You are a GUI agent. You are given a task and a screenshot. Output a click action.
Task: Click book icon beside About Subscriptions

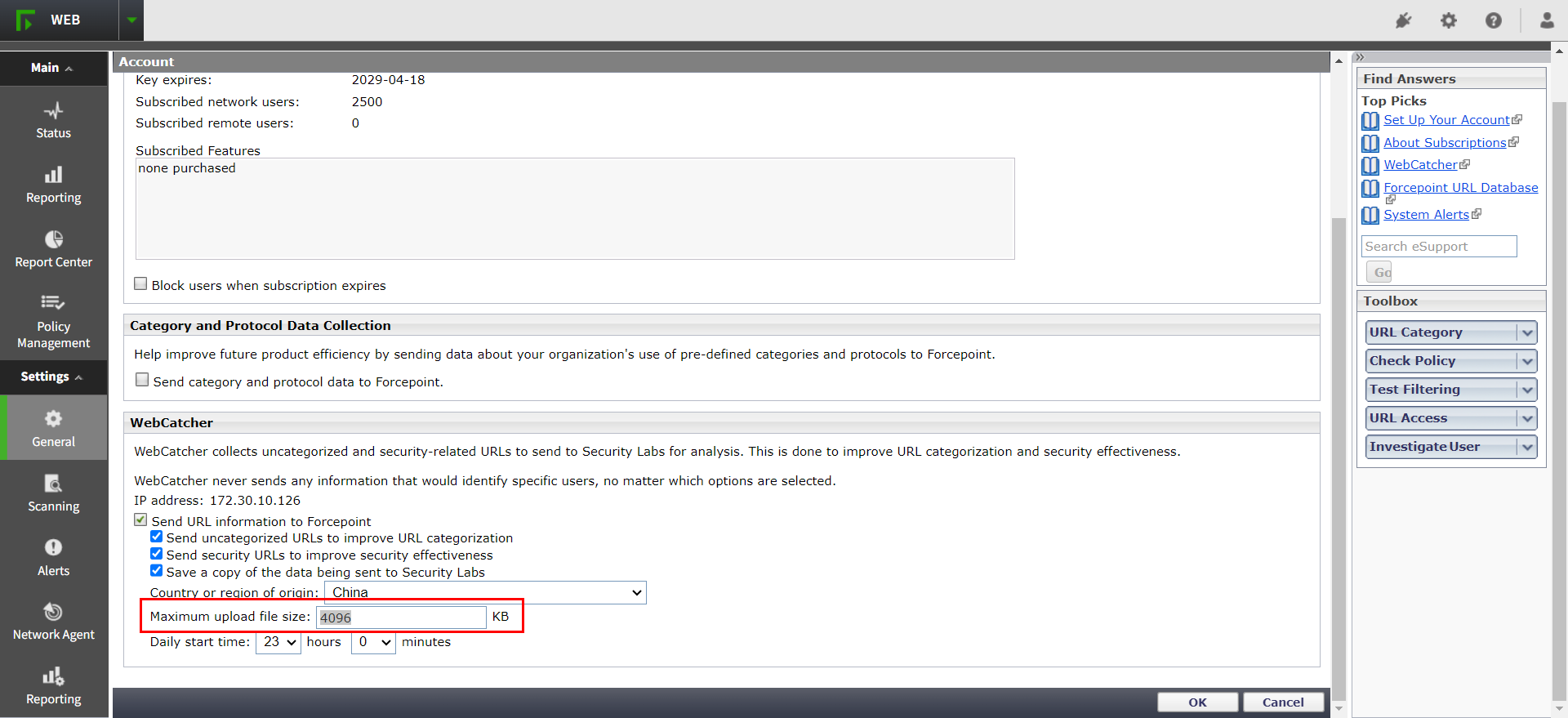pyautogui.click(x=1370, y=144)
